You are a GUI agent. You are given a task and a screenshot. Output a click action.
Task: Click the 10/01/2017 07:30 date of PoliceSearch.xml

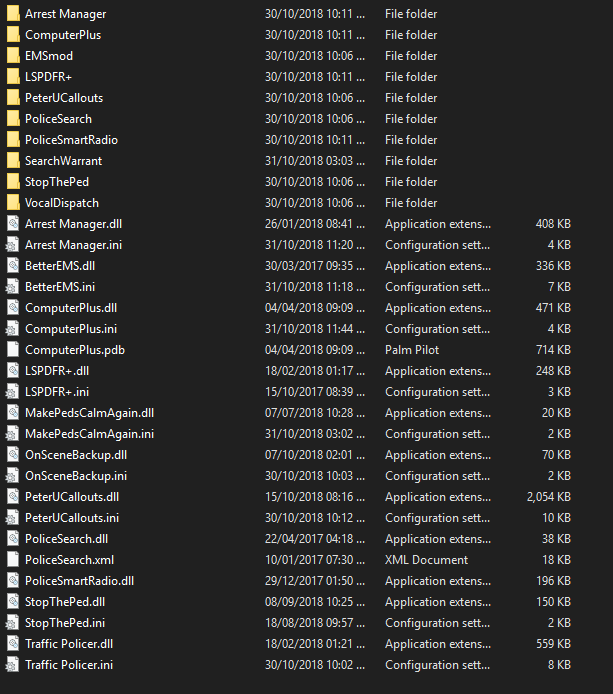[x=315, y=560]
